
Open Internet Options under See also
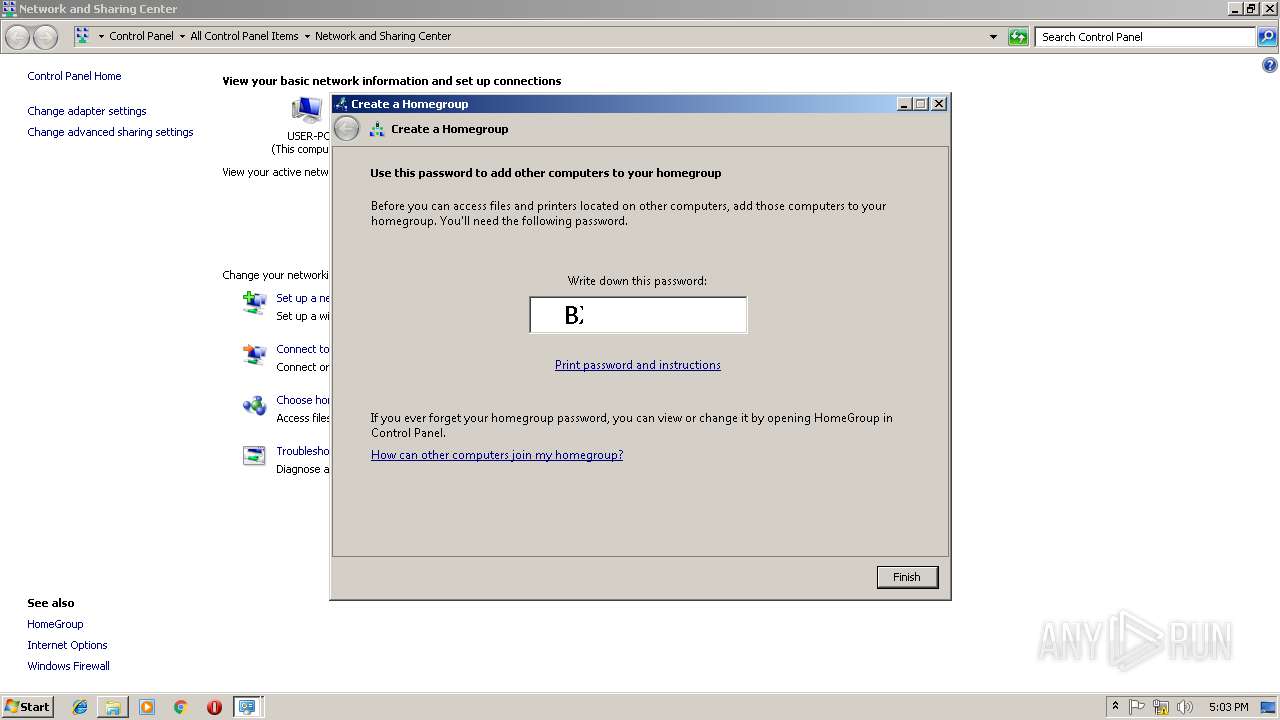tap(67, 645)
